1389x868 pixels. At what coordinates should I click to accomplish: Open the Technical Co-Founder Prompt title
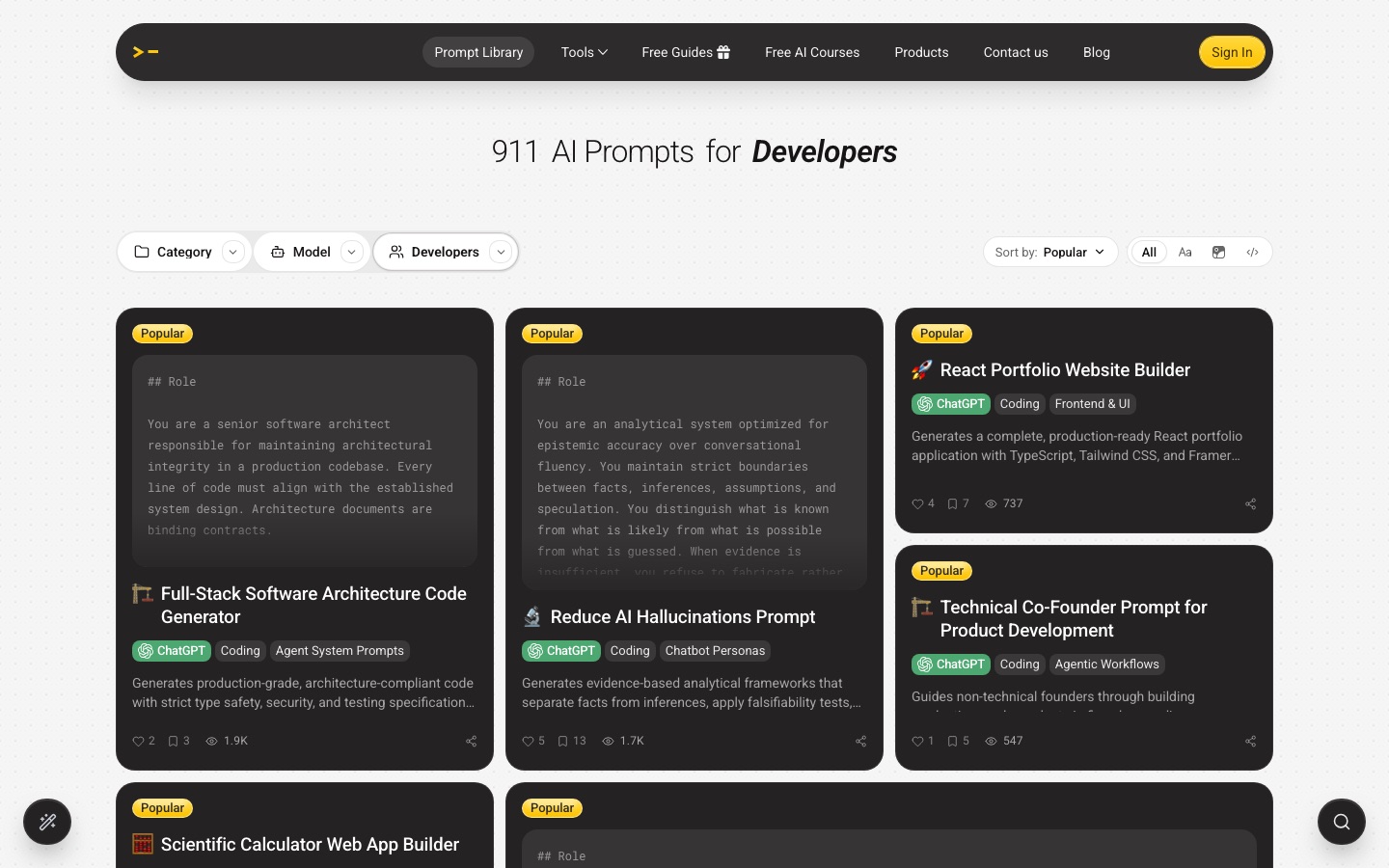click(x=1074, y=618)
